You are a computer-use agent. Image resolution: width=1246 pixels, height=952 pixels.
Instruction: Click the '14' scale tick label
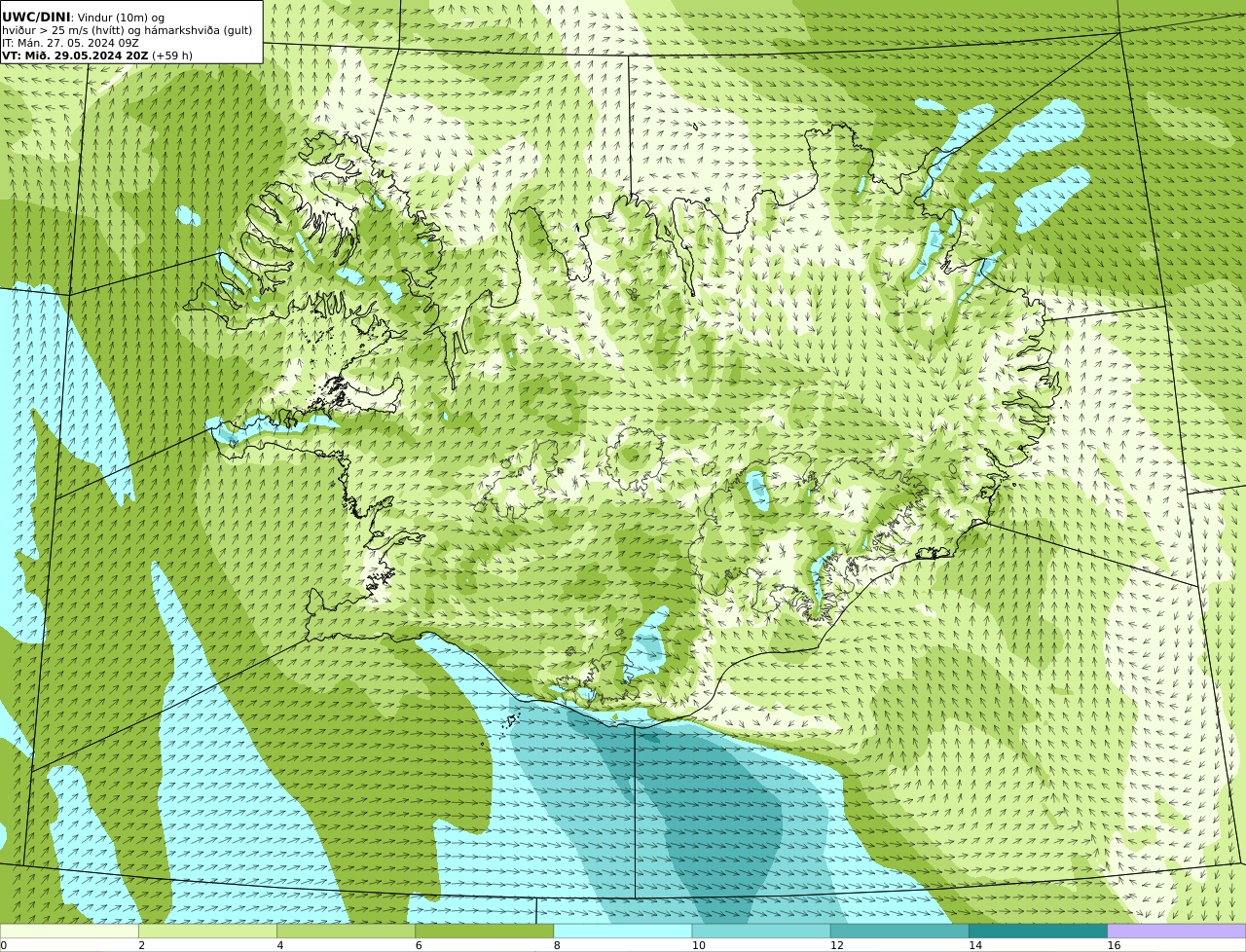point(975,945)
